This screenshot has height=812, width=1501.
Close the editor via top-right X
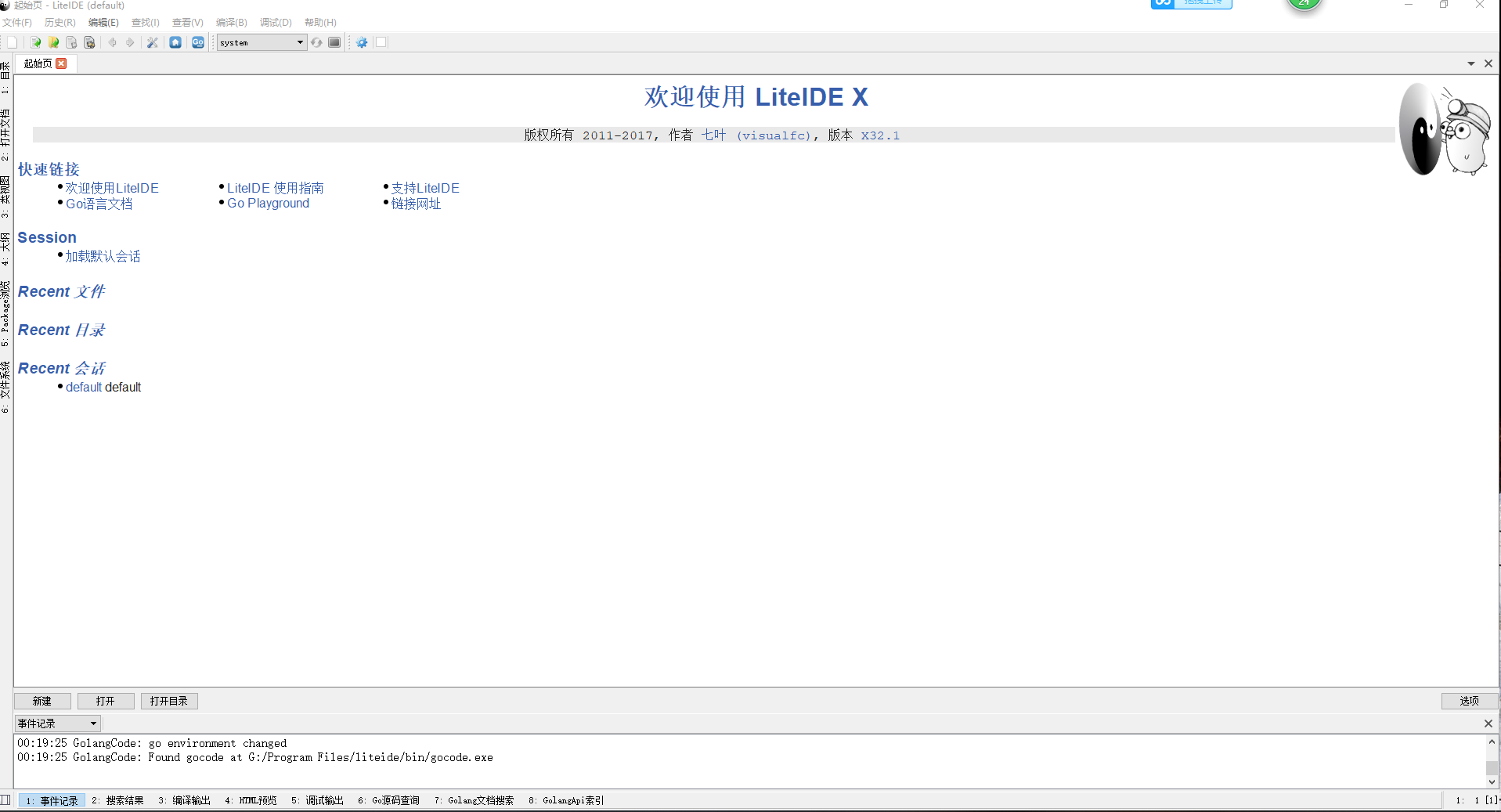point(1488,63)
